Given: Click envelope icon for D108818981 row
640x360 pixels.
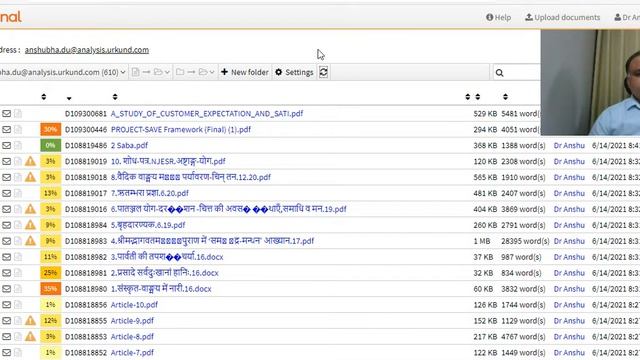Looking at the screenshot, I should coord(7,273).
